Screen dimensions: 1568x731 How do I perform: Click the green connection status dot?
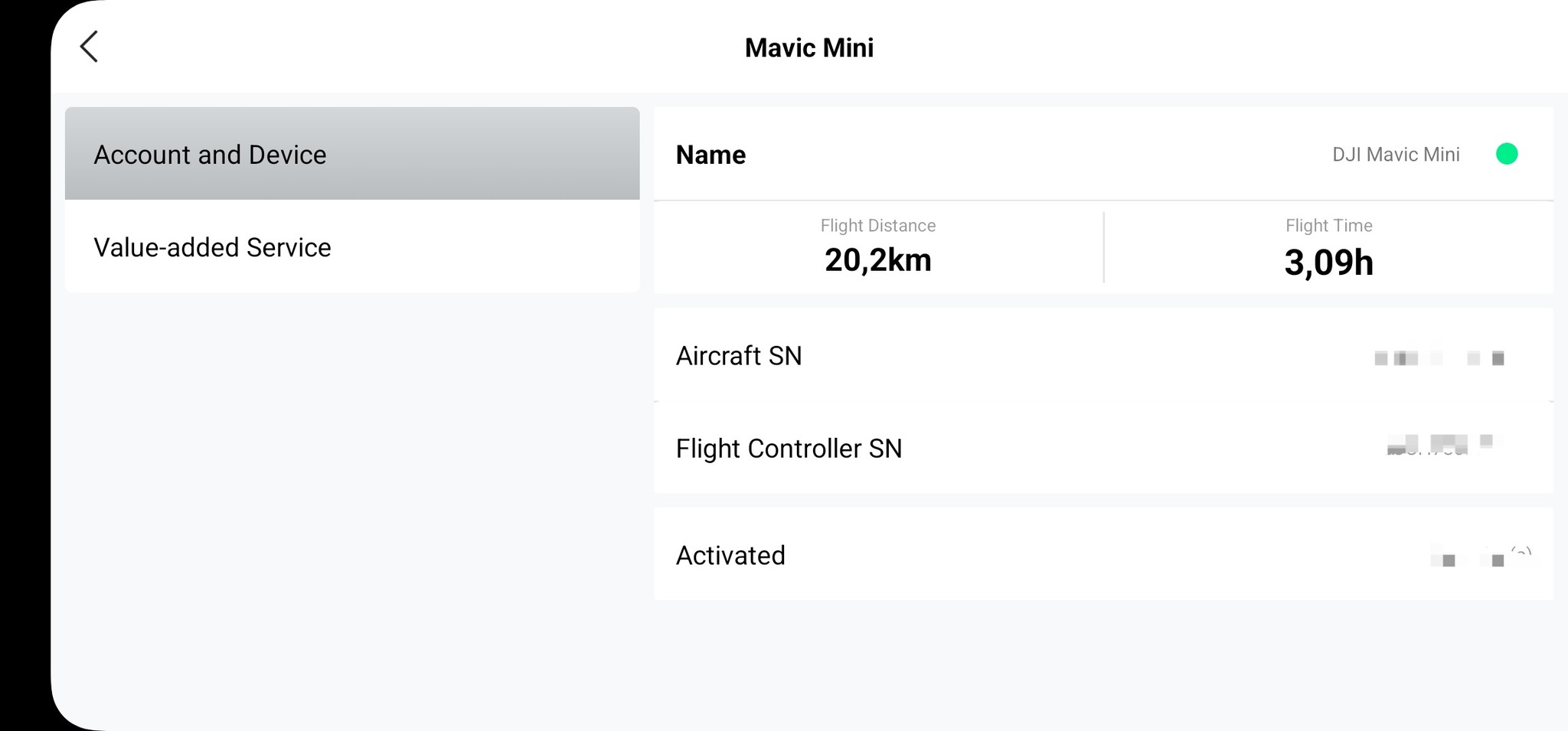pos(1506,154)
